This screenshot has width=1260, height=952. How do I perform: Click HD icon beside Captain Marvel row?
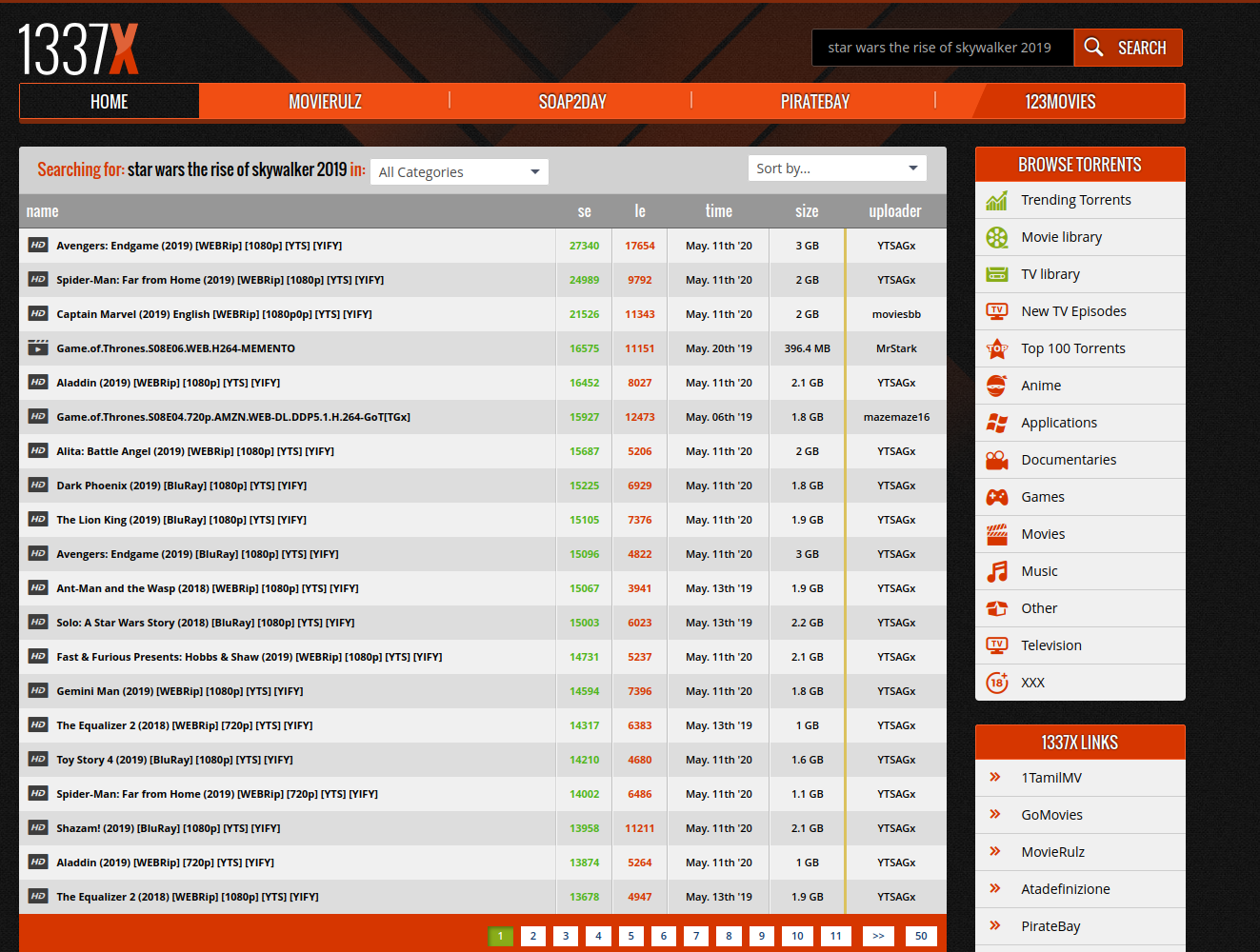(x=38, y=313)
